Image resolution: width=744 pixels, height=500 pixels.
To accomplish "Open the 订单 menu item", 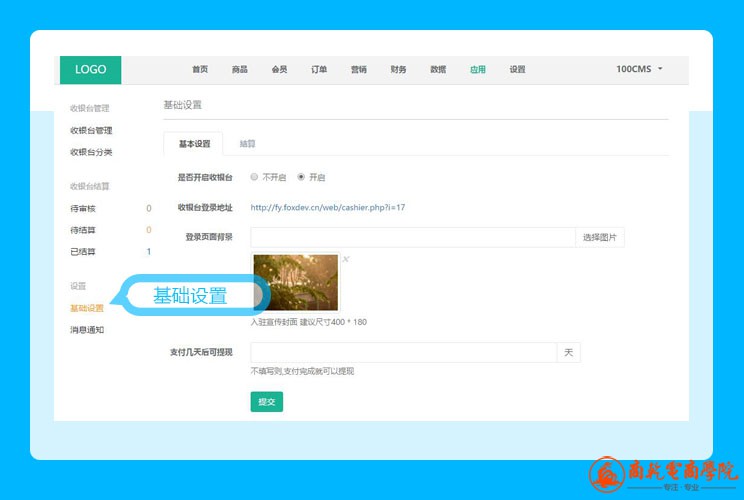I will click(x=319, y=69).
